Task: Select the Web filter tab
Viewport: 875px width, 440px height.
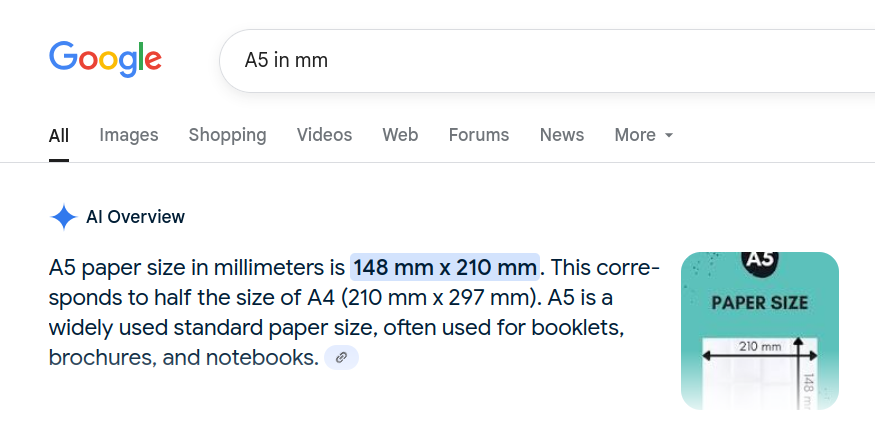Action: click(x=400, y=135)
